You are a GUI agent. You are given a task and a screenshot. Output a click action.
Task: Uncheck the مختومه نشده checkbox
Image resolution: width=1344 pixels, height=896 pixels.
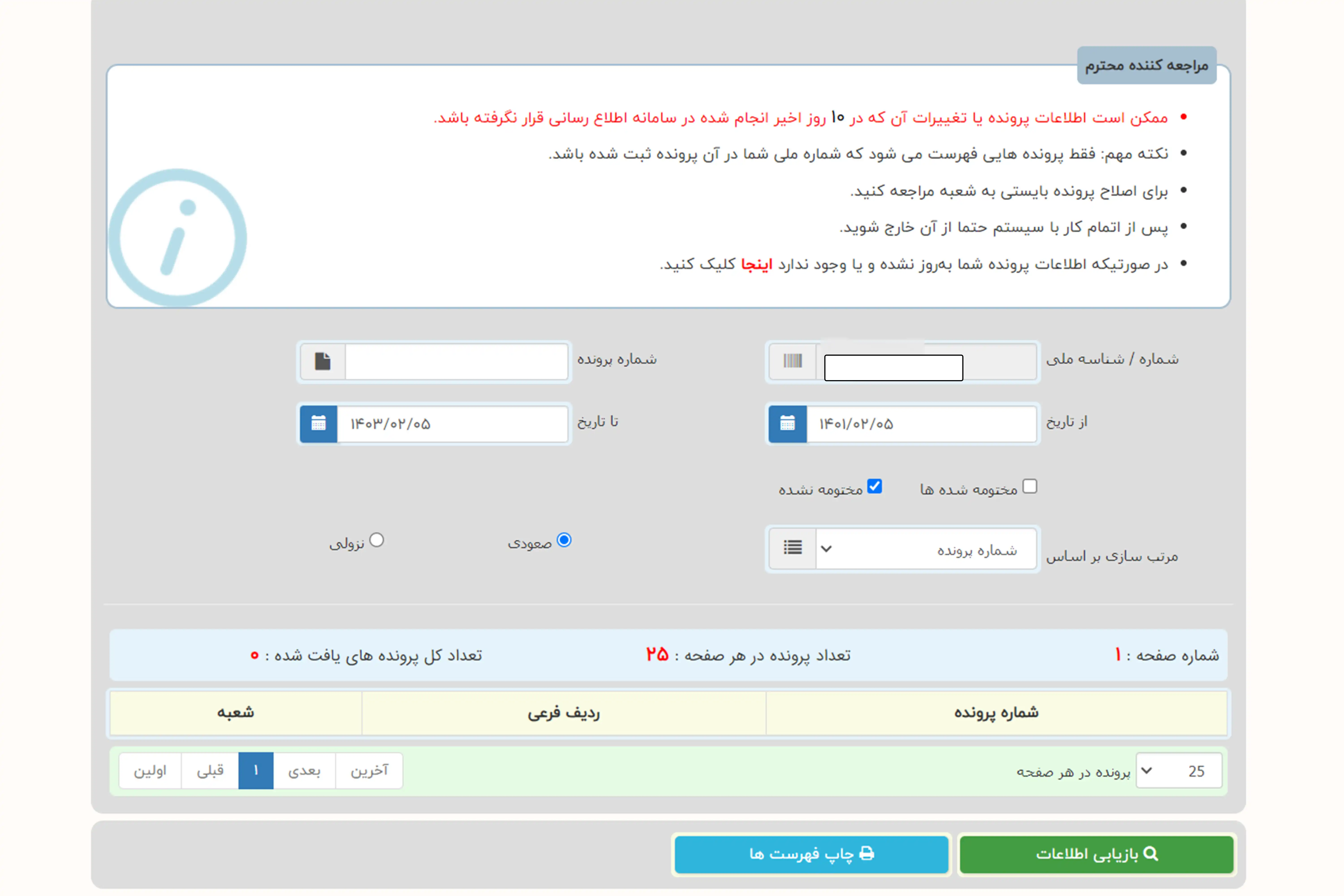[x=874, y=486]
